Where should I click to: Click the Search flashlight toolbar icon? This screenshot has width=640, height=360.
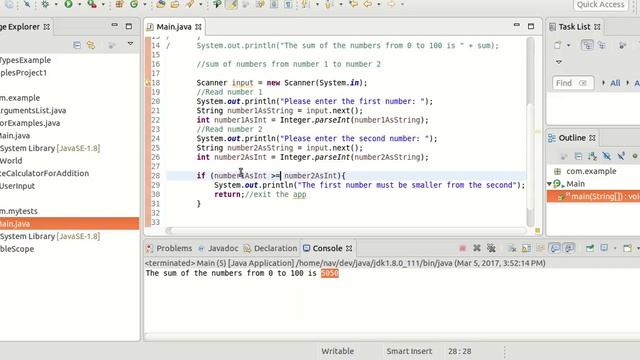[189, 4]
